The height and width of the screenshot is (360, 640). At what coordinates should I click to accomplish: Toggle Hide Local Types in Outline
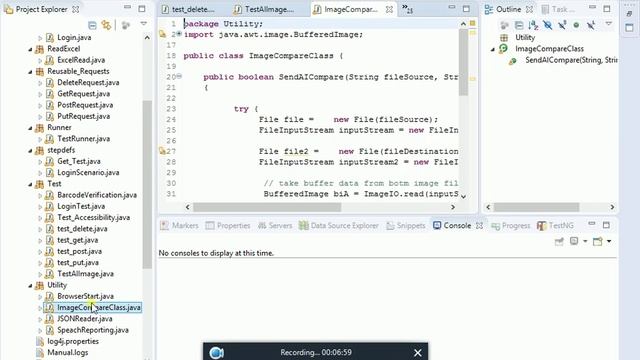pyautogui.click(x=591, y=25)
